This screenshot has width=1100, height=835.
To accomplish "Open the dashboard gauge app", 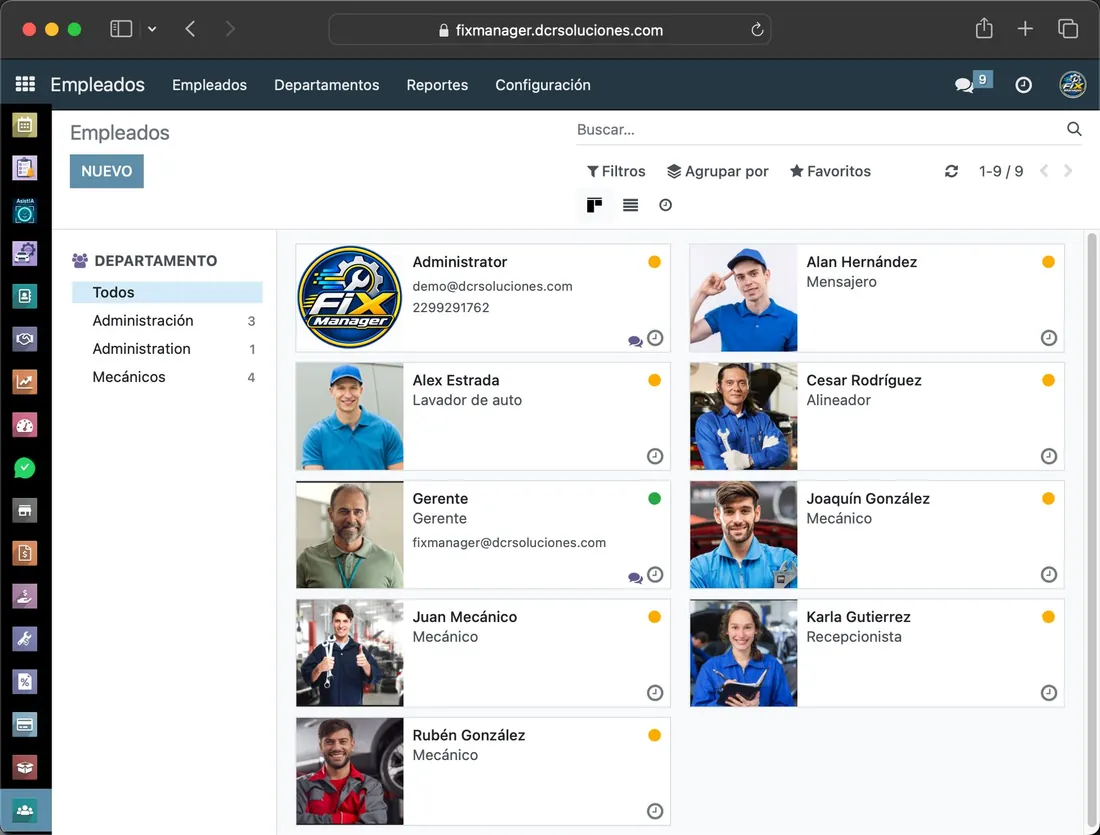I will click(25, 425).
